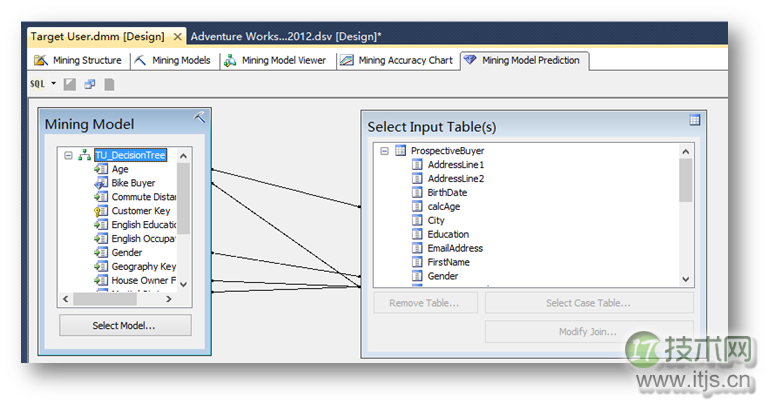Click the save query result toolbar icon
This screenshot has height=405, width=770.
tap(109, 84)
